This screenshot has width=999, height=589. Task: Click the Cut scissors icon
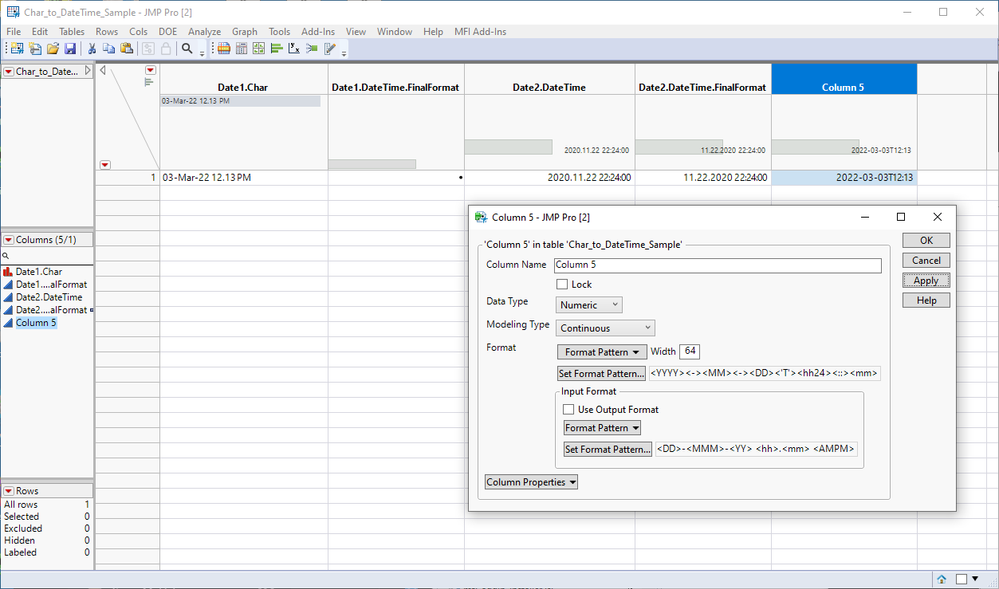(x=92, y=48)
